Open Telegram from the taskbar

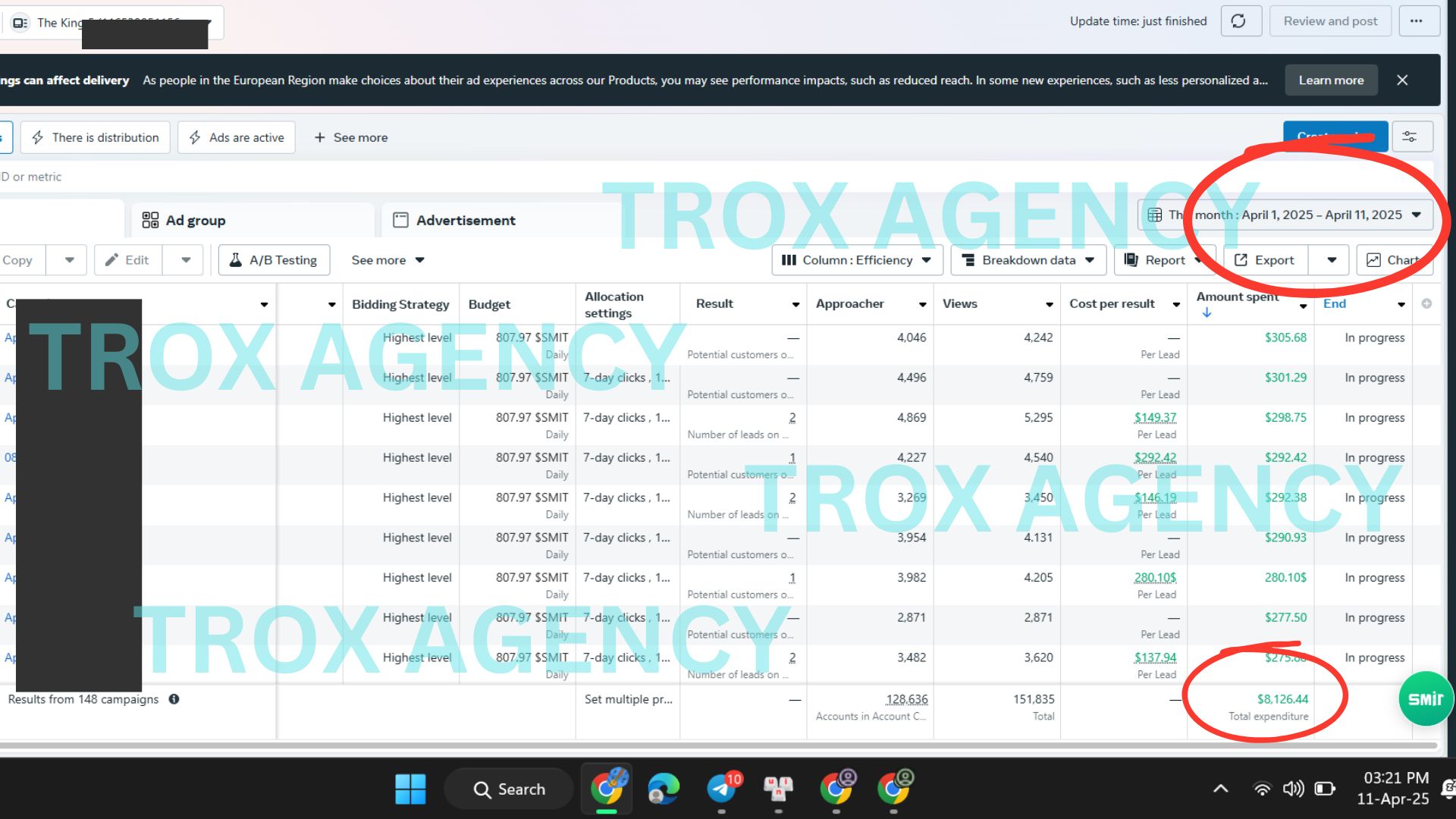[x=723, y=788]
